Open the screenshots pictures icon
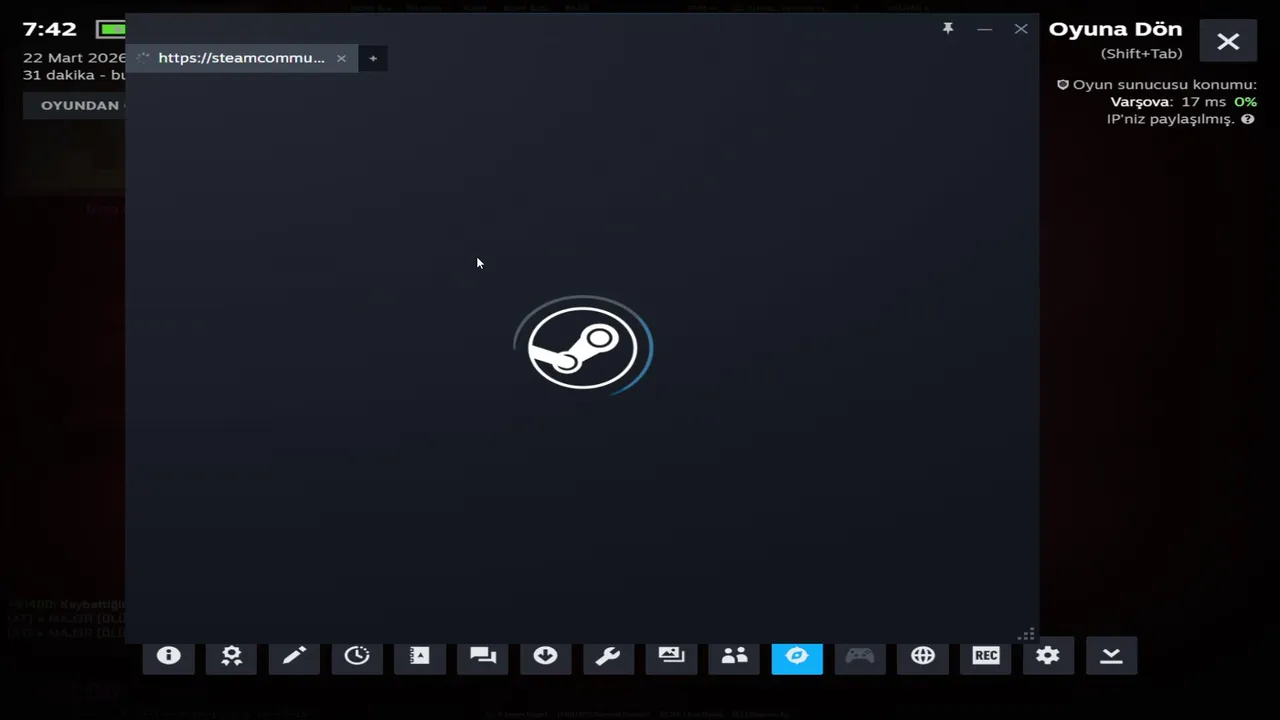1280x720 pixels. point(671,656)
